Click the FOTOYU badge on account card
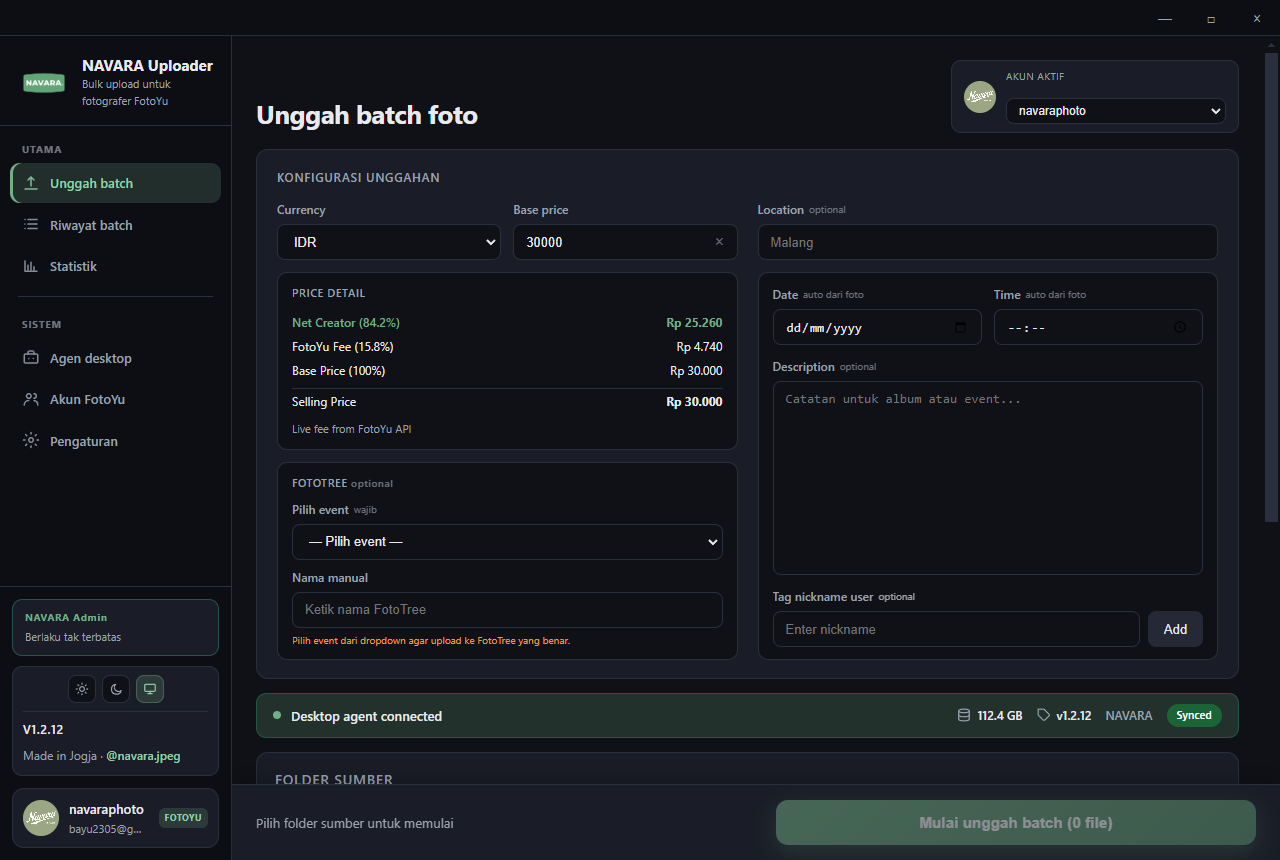The image size is (1280, 860). click(183, 817)
